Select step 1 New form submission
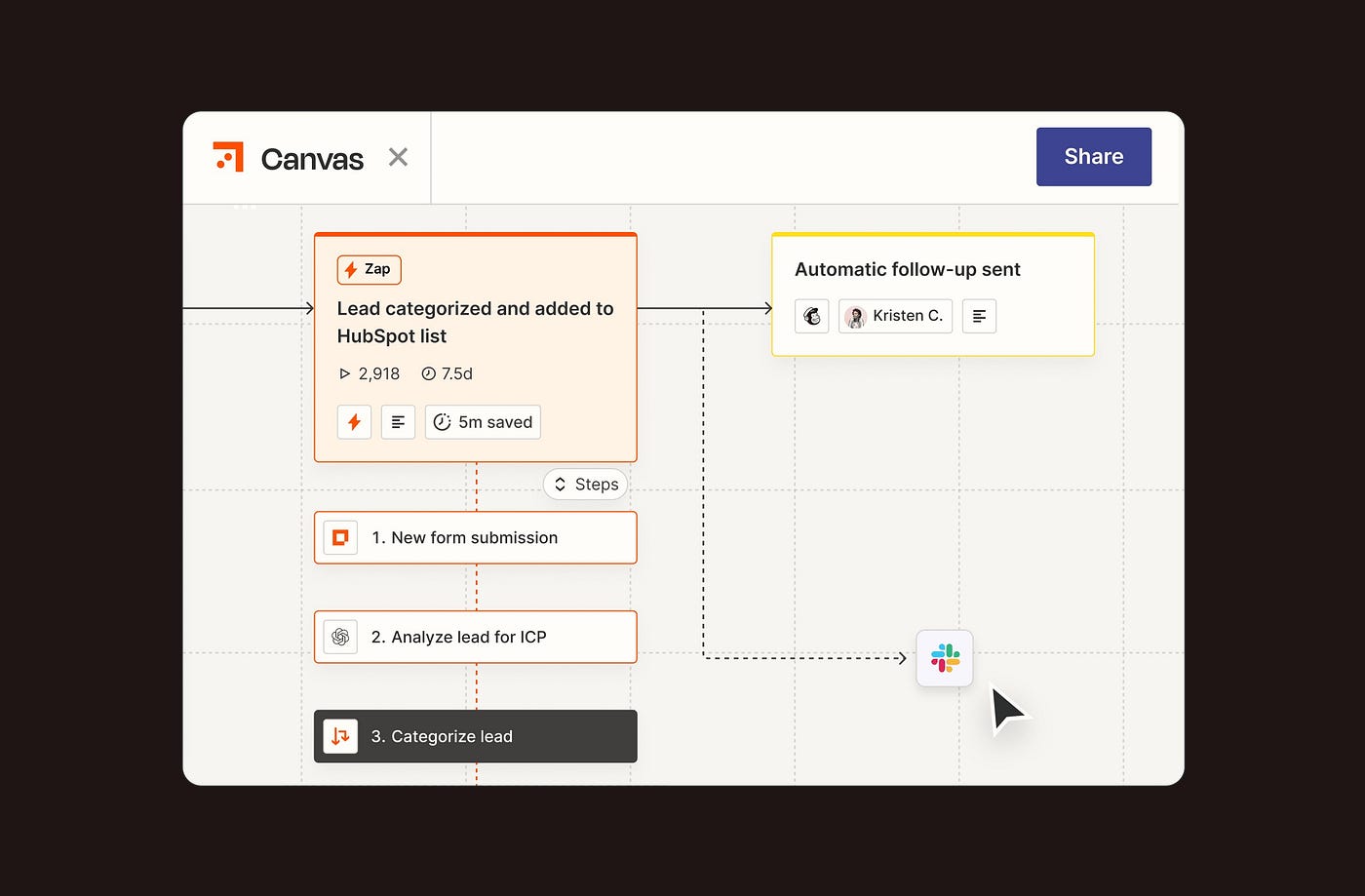This screenshot has height=896, width=1365. (476, 537)
